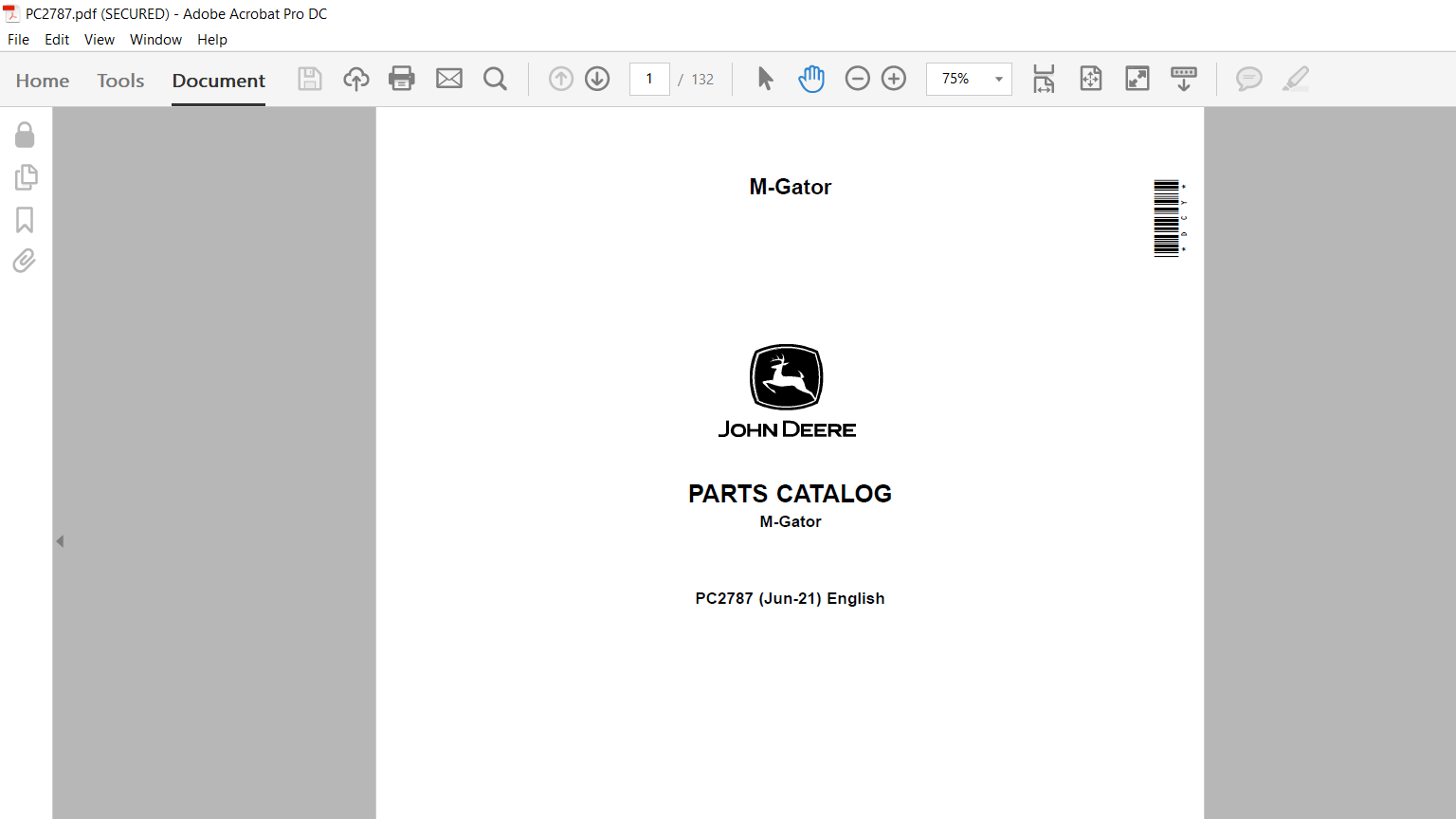This screenshot has height=819, width=1456.
Task: Open the 75% zoom level dropdown
Action: click(x=969, y=79)
